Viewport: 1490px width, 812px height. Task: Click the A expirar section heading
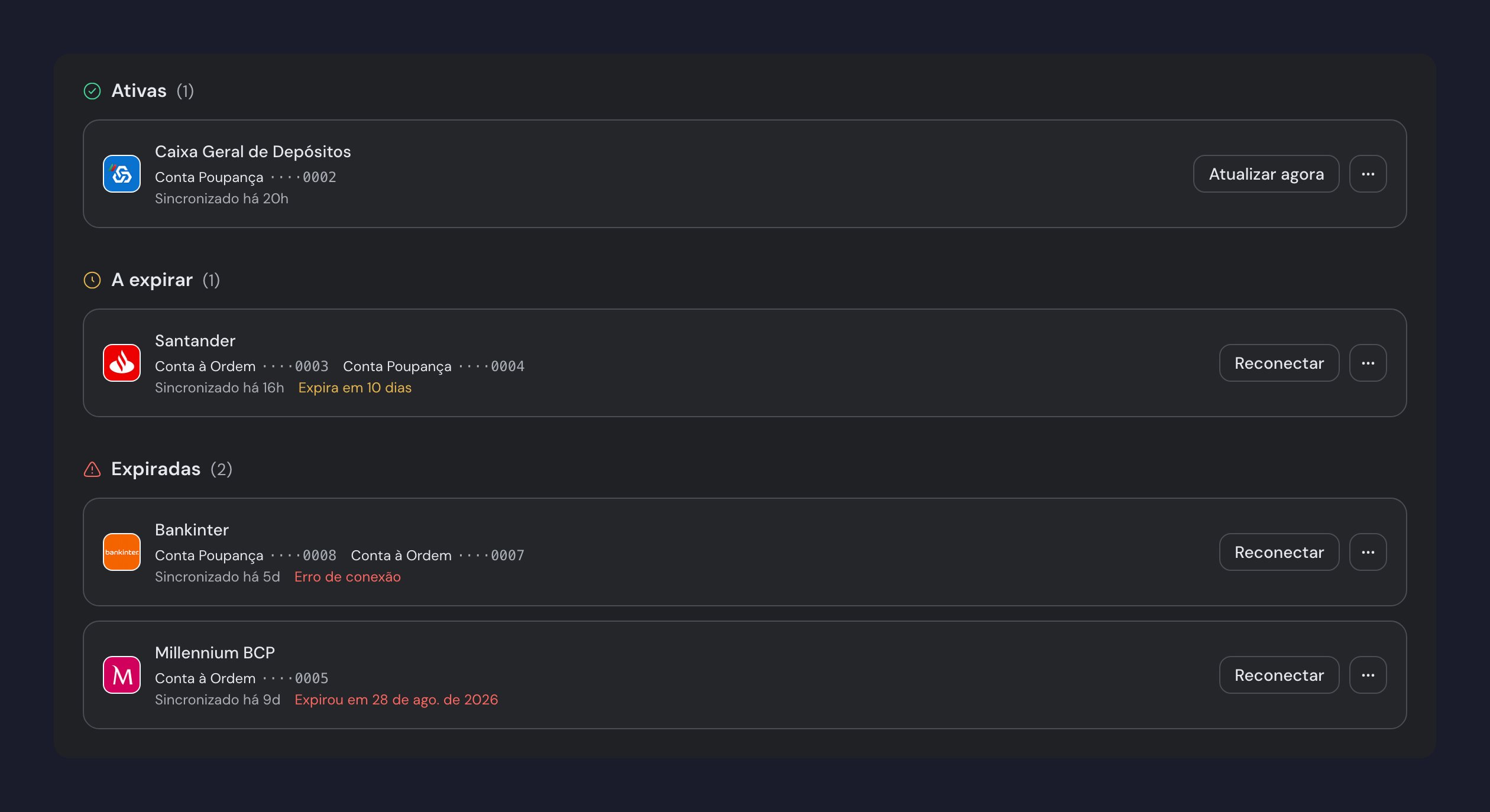pos(152,280)
